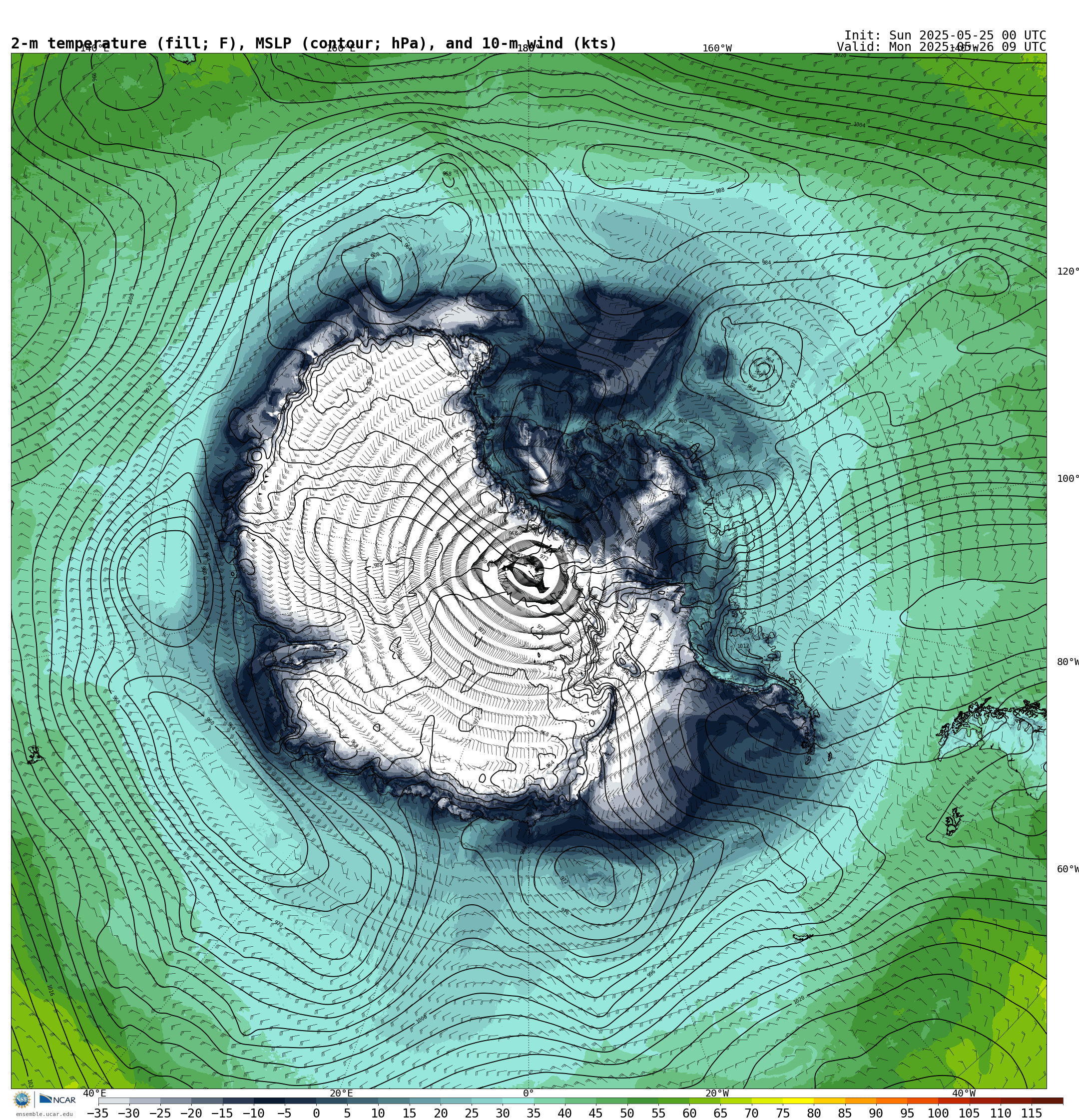The height and width of the screenshot is (1120, 1079).
Task: Click the map title '2-m temperature (fill; F)...'
Action: [x=314, y=43]
